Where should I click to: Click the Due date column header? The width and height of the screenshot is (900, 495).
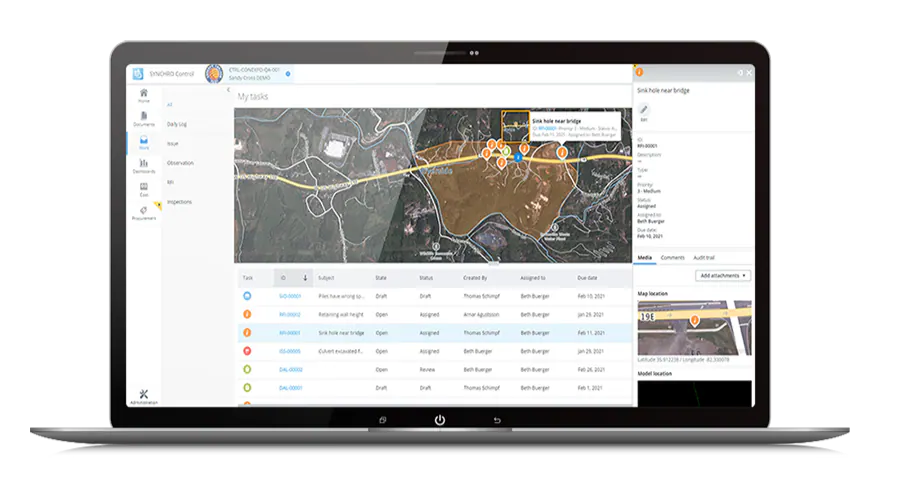(x=587, y=278)
